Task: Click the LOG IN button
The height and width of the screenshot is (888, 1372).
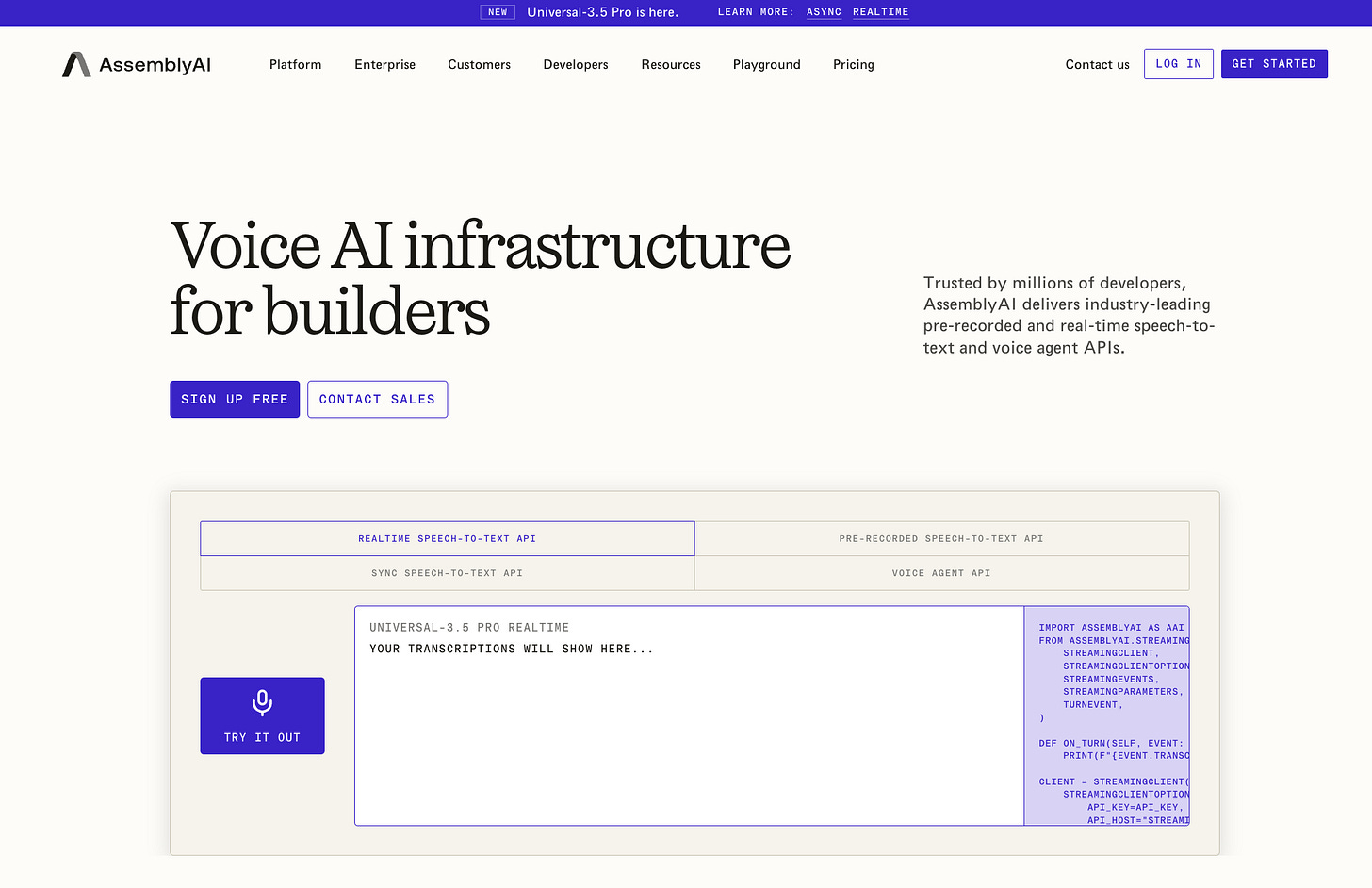Action: pyautogui.click(x=1179, y=64)
